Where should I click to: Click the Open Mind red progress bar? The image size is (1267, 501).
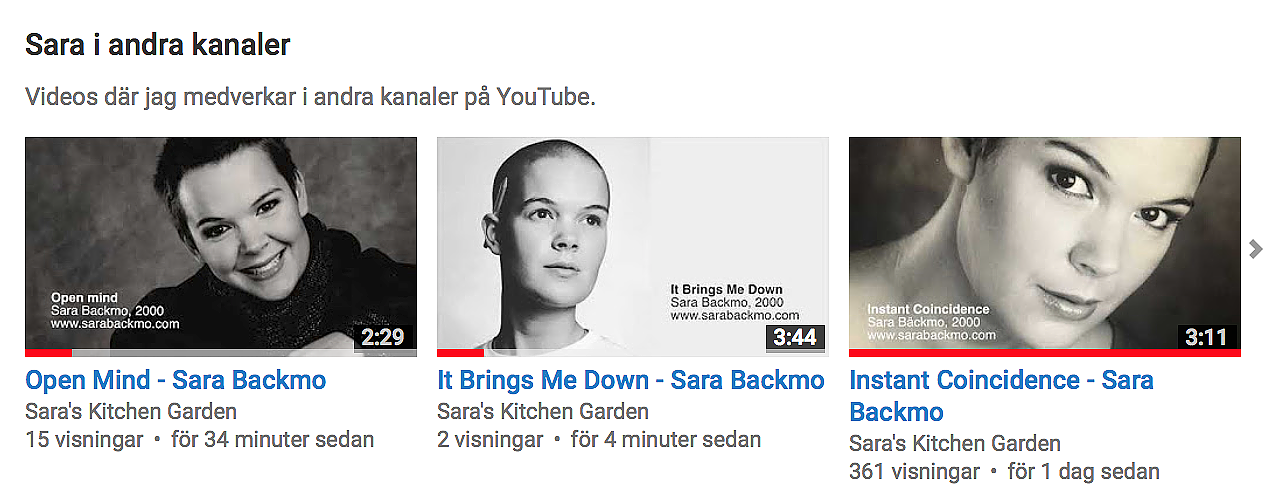(x=48, y=353)
